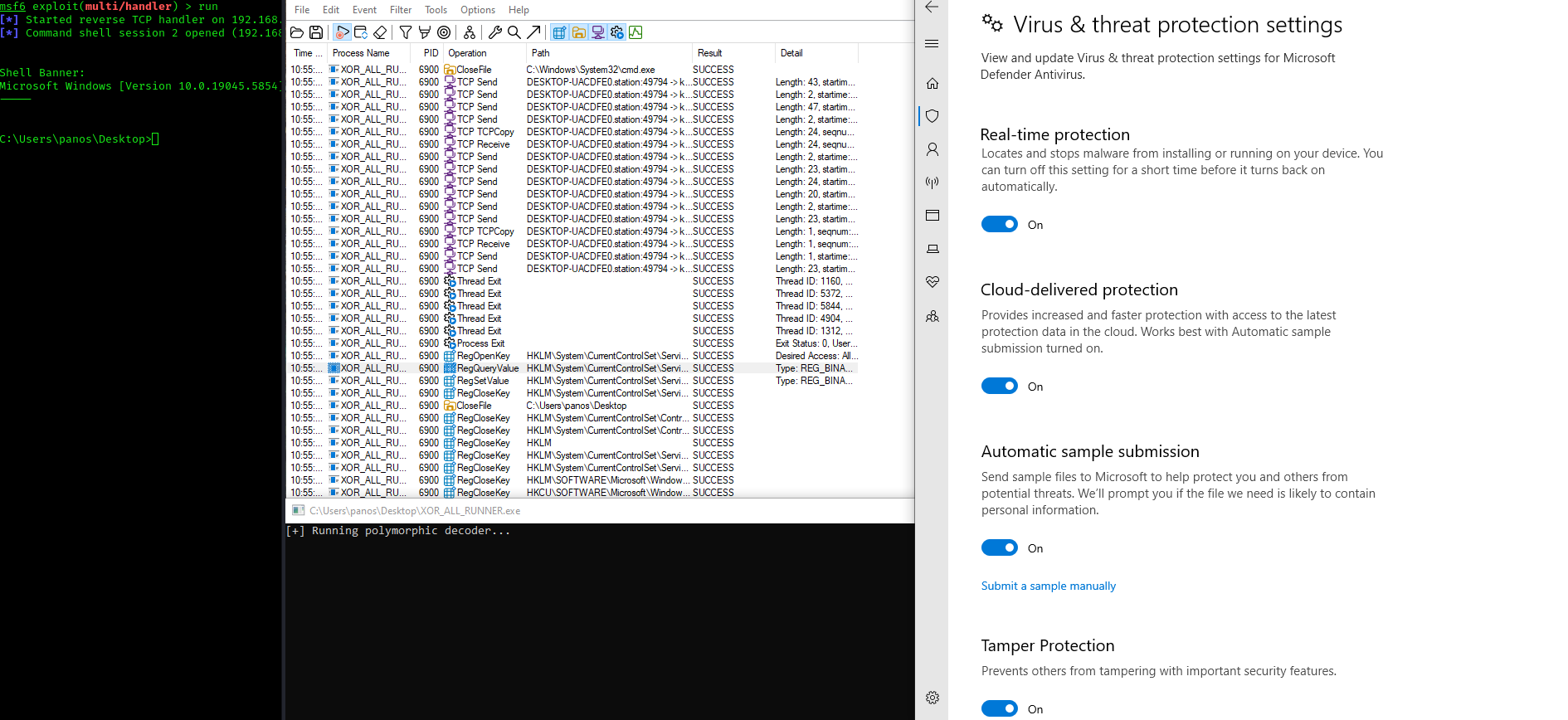Image resolution: width=1568 pixels, height=720 pixels.
Task: Open the Help menu in Process Monitor
Action: [519, 10]
